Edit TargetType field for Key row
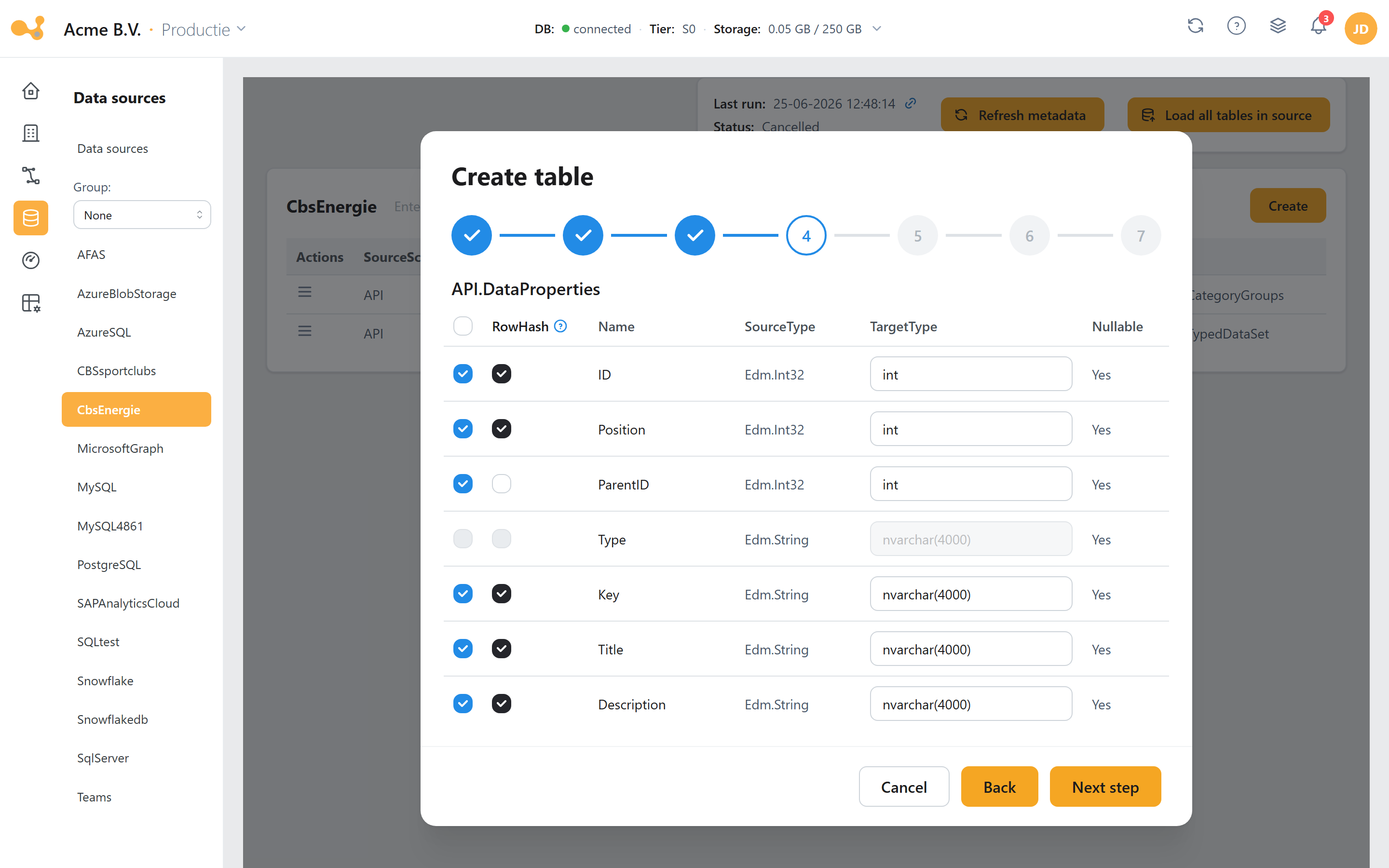Image resolution: width=1389 pixels, height=868 pixels. click(x=970, y=594)
